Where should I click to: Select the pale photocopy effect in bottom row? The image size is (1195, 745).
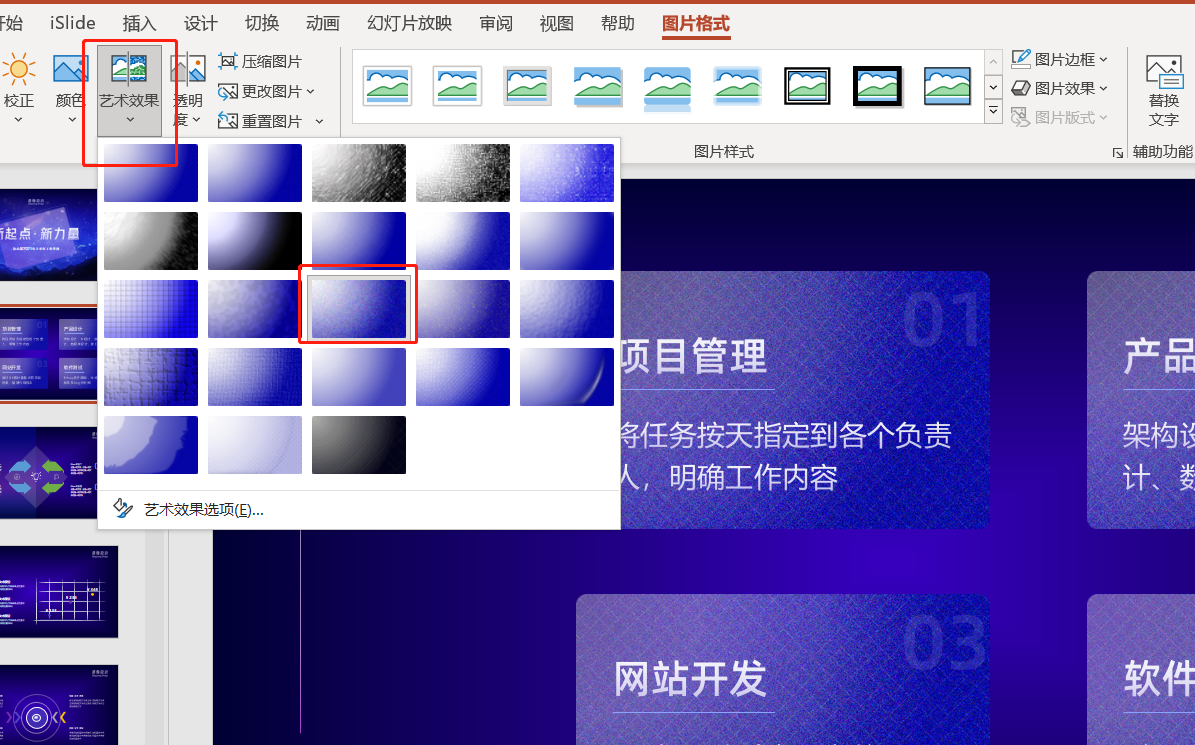[x=255, y=445]
